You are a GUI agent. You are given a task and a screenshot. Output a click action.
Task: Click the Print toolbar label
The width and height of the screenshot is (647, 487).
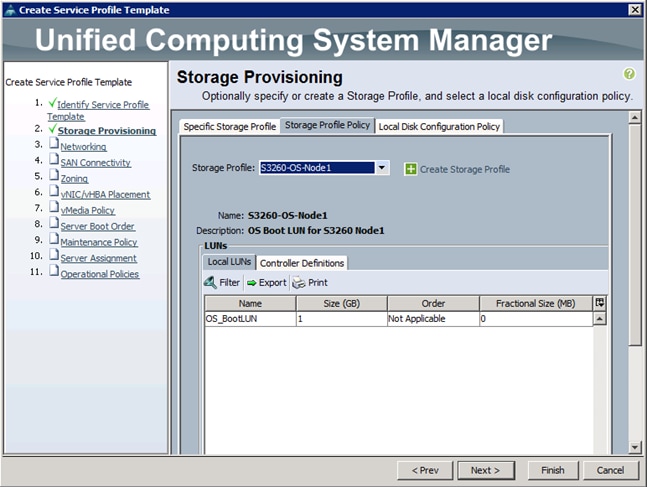click(x=318, y=283)
